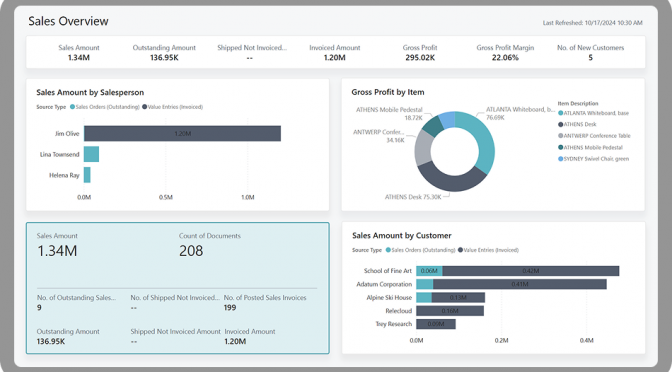
Task: Click School of Fine Art invoiced bar
Action: 531,271
